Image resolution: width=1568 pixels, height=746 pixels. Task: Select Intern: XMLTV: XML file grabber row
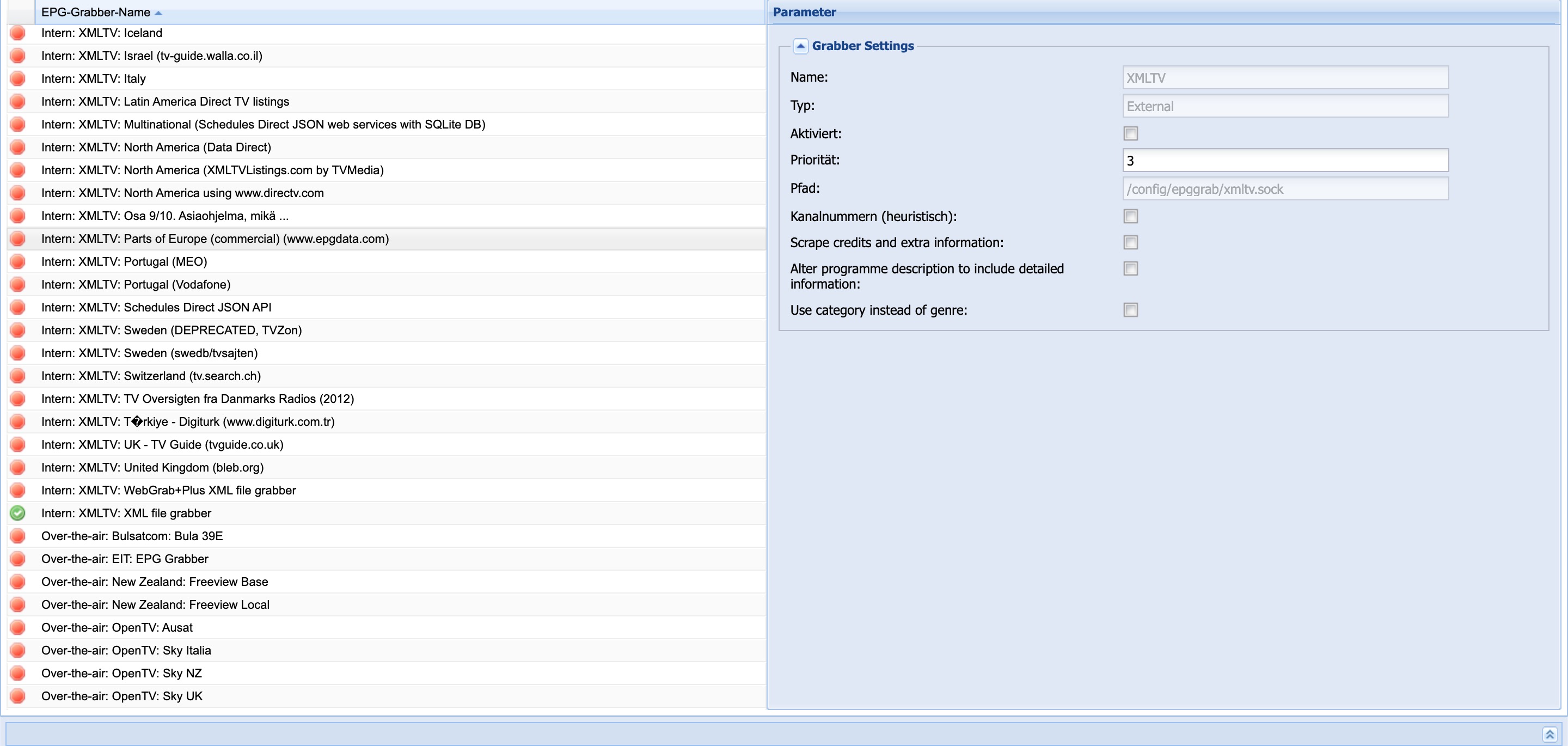tap(386, 513)
